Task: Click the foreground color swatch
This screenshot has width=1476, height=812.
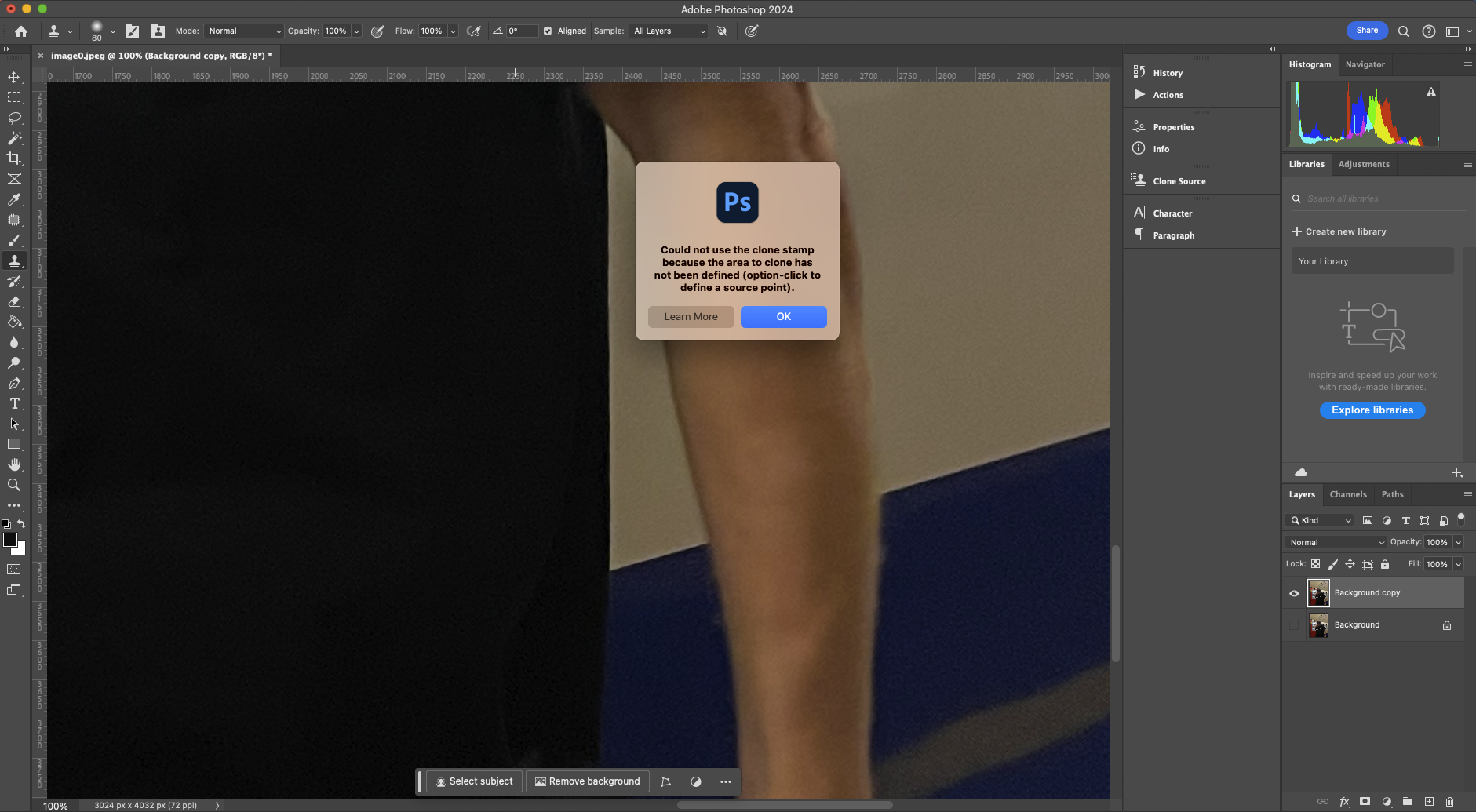Action: (x=10, y=540)
